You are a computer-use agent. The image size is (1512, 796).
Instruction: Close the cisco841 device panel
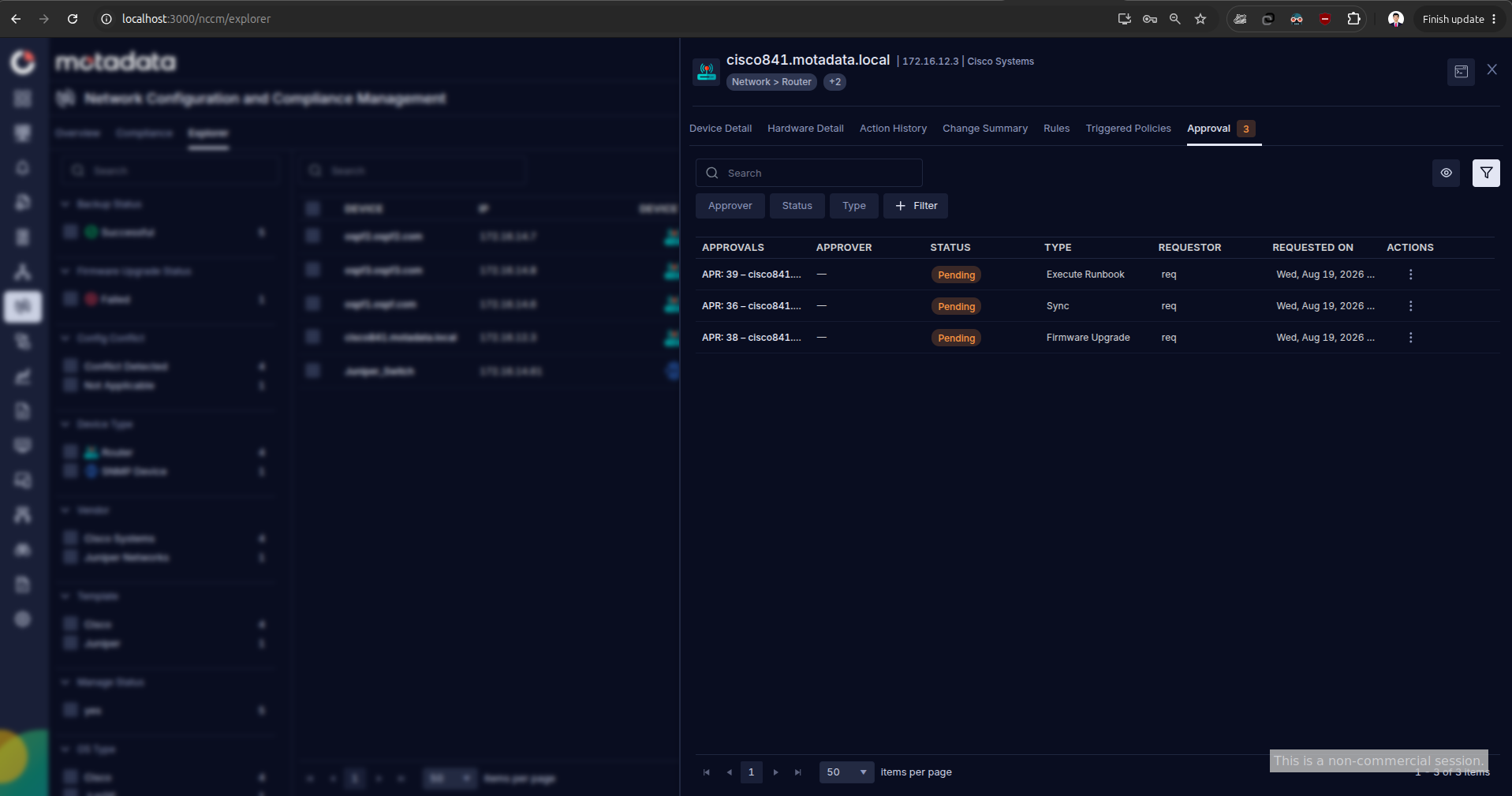coord(1491,69)
